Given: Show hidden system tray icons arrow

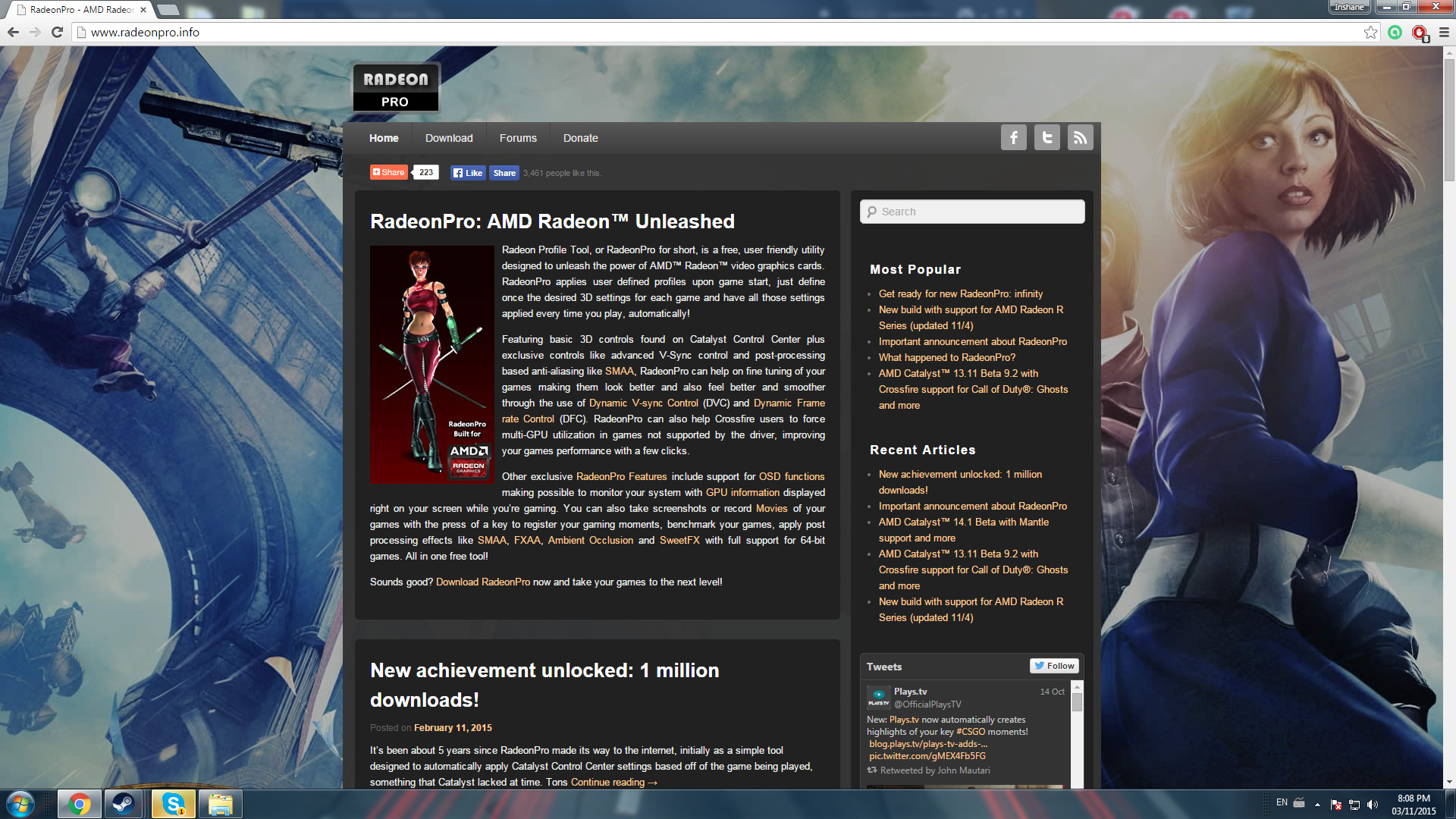Looking at the screenshot, I should pos(1317,804).
